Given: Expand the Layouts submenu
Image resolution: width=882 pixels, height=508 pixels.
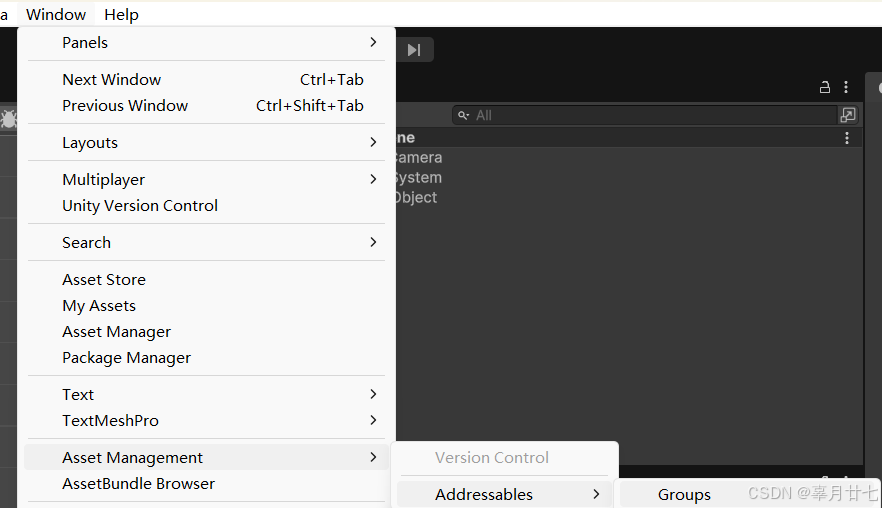Looking at the screenshot, I should coord(207,143).
